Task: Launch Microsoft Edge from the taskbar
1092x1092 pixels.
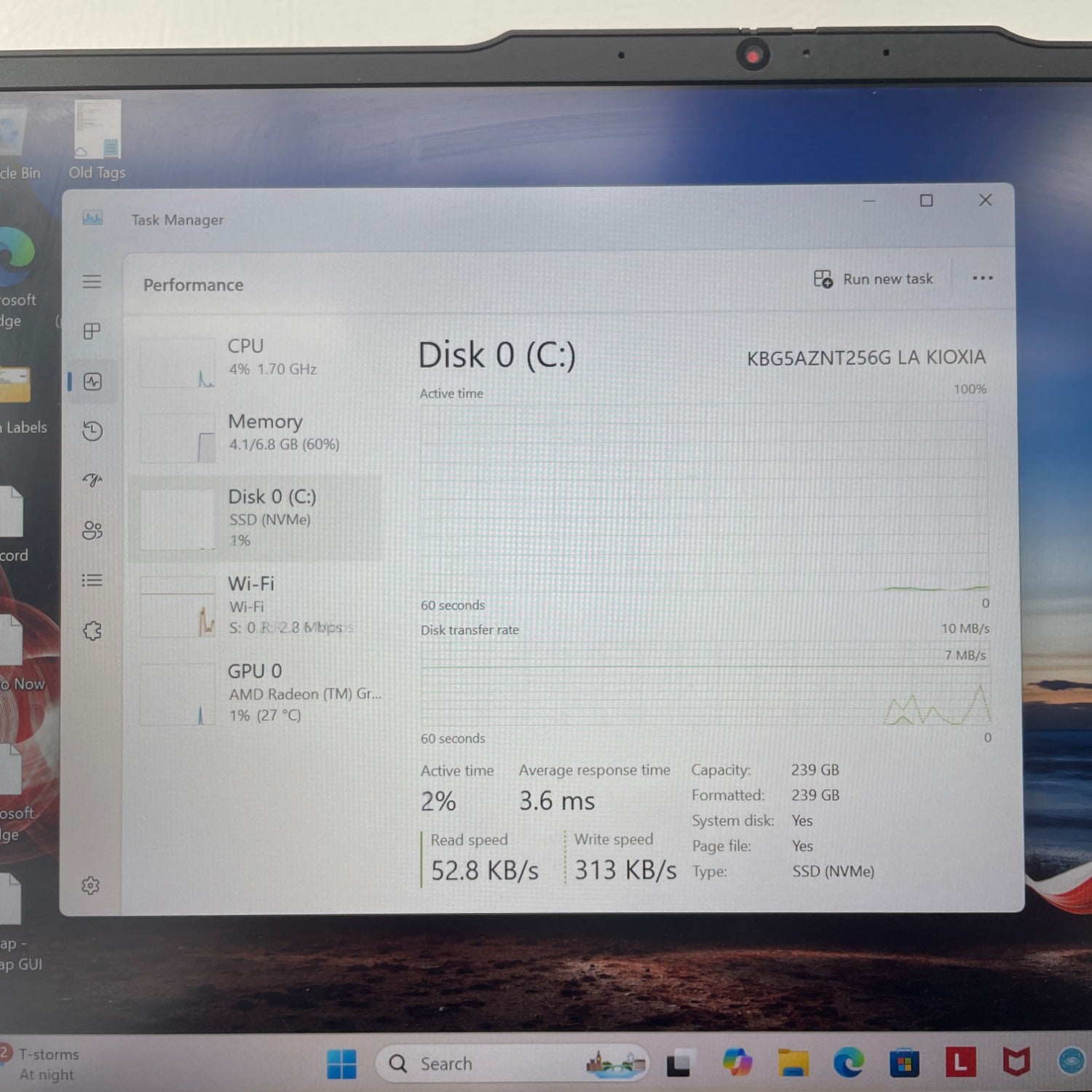Action: click(x=849, y=1063)
